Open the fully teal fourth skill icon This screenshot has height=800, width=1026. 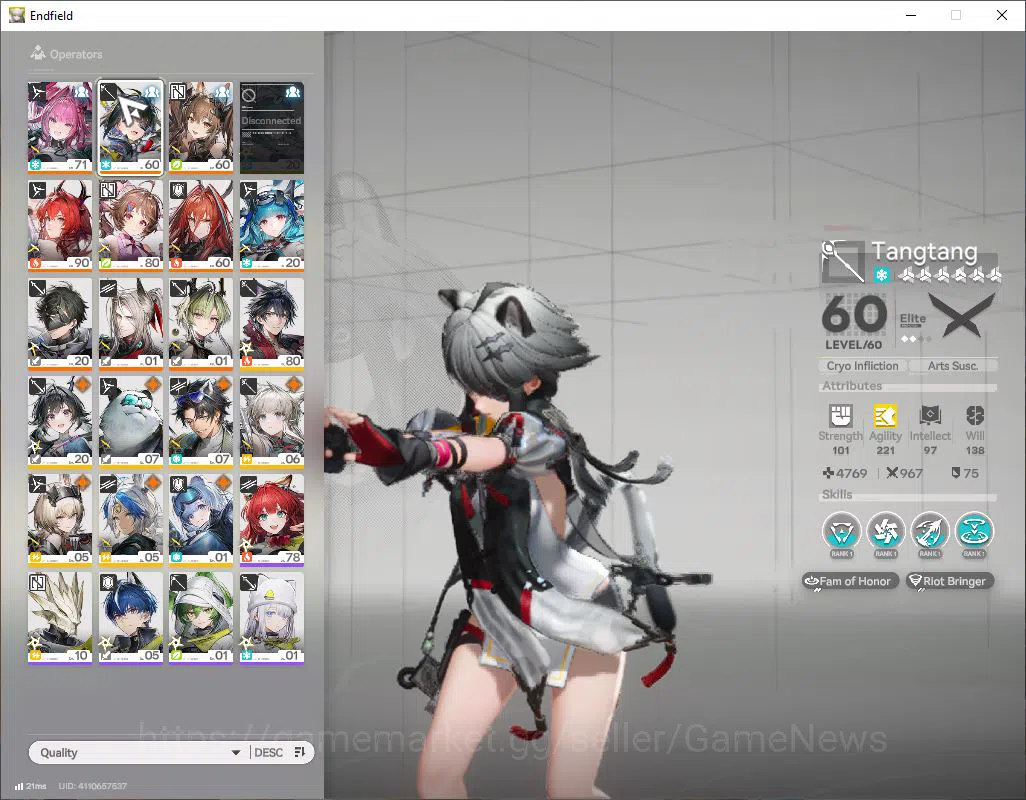[x=974, y=530]
